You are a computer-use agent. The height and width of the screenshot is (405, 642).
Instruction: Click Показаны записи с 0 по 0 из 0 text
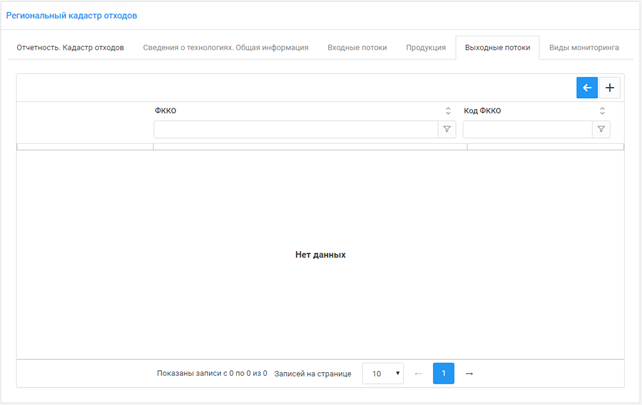(x=212, y=373)
